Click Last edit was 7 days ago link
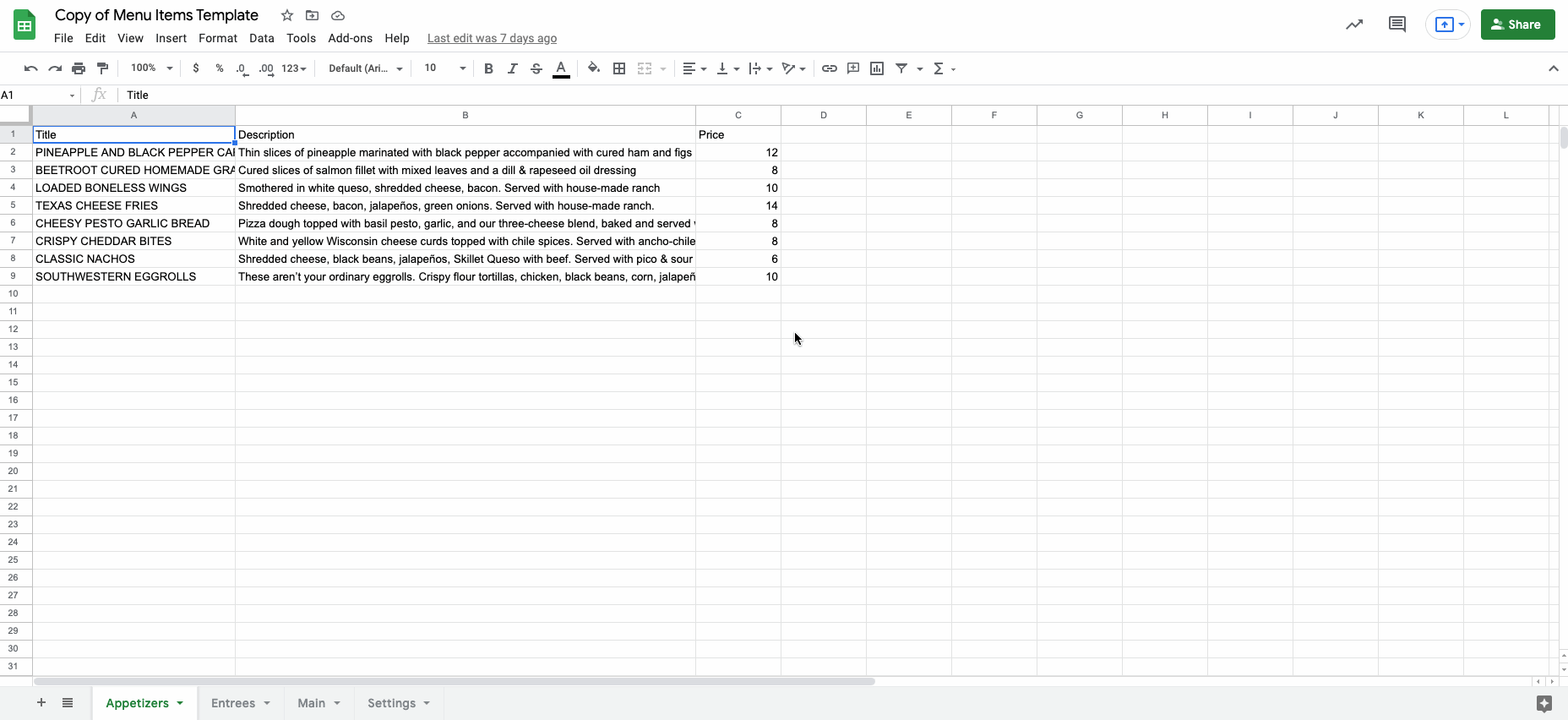Image resolution: width=1568 pixels, height=720 pixels. 492,38
